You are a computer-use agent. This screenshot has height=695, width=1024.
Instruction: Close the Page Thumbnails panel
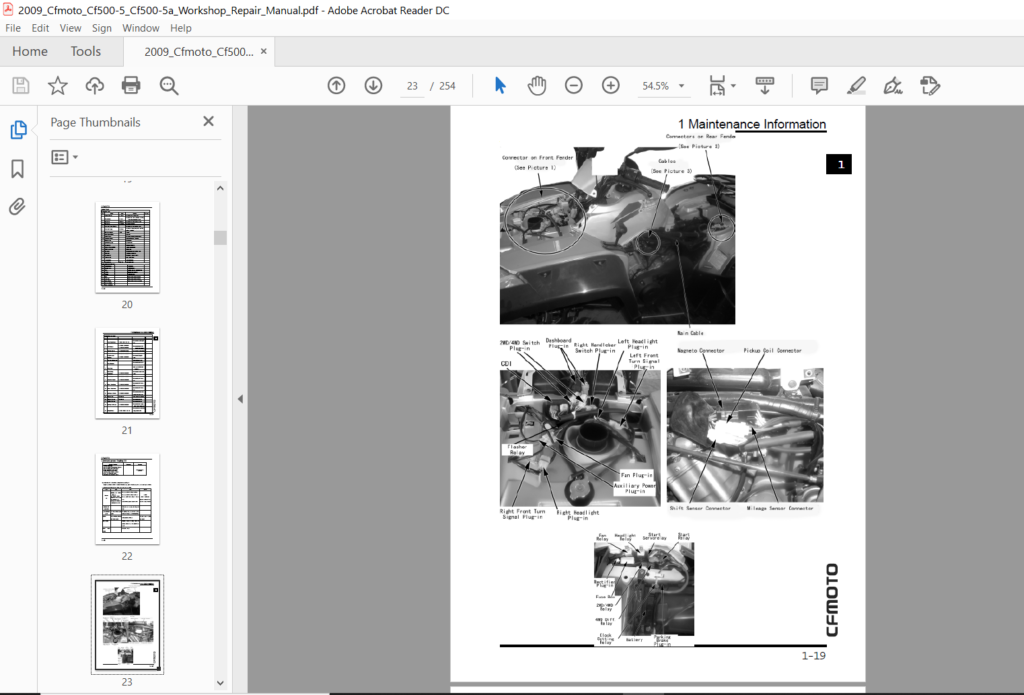208,121
